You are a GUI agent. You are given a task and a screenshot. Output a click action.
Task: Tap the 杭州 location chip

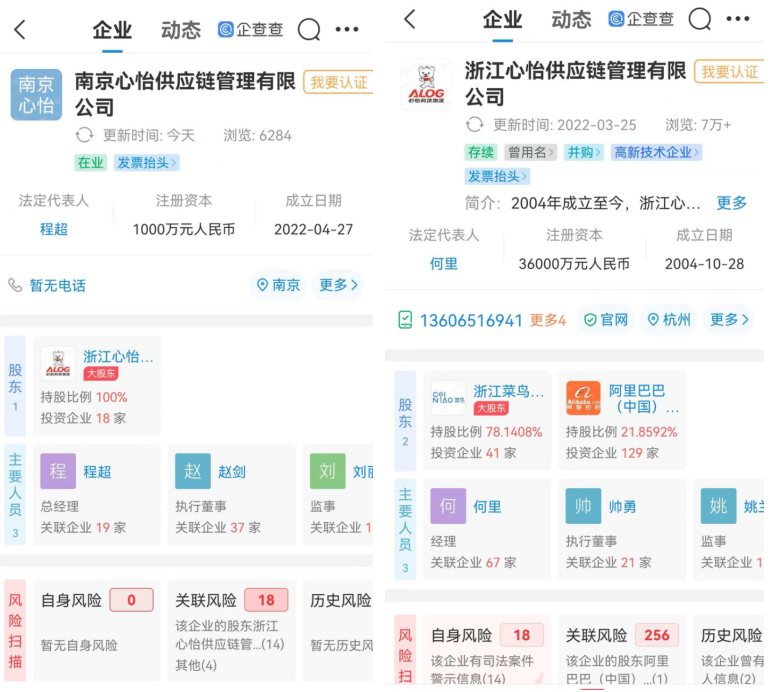[x=669, y=319]
